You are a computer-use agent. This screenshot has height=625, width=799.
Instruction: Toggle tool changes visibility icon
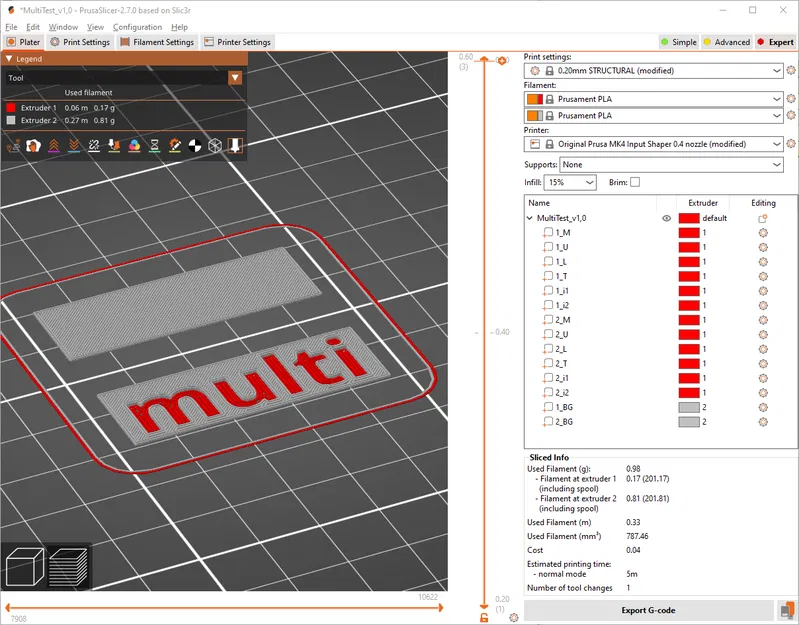(114, 146)
